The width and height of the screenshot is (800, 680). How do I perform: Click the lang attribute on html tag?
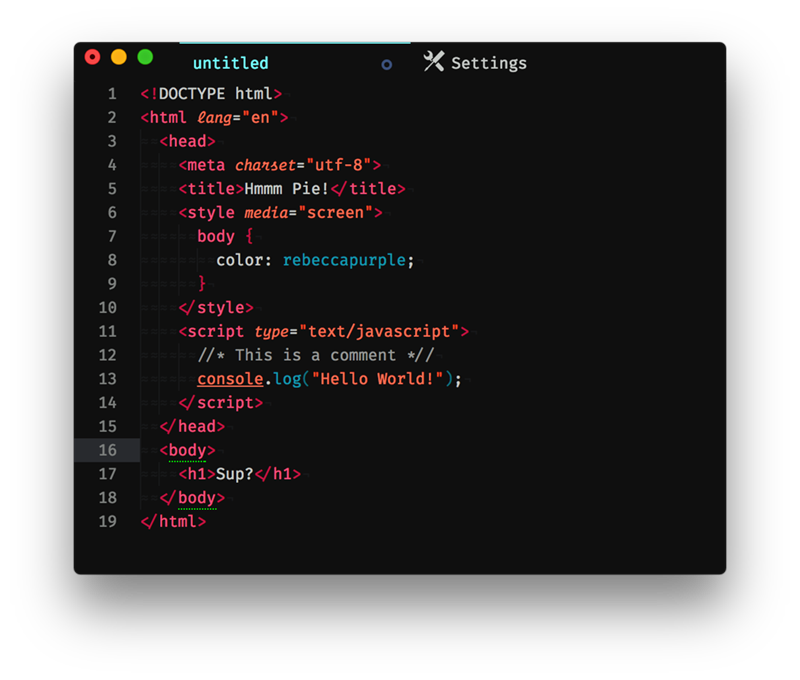pos(215,118)
